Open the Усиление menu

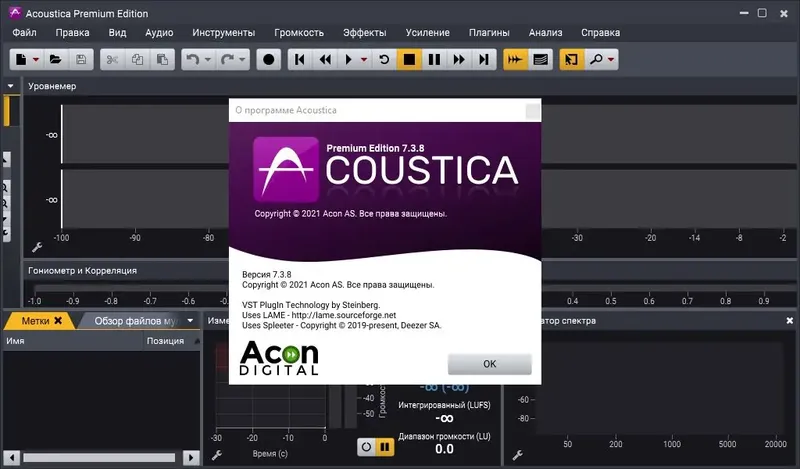point(428,33)
